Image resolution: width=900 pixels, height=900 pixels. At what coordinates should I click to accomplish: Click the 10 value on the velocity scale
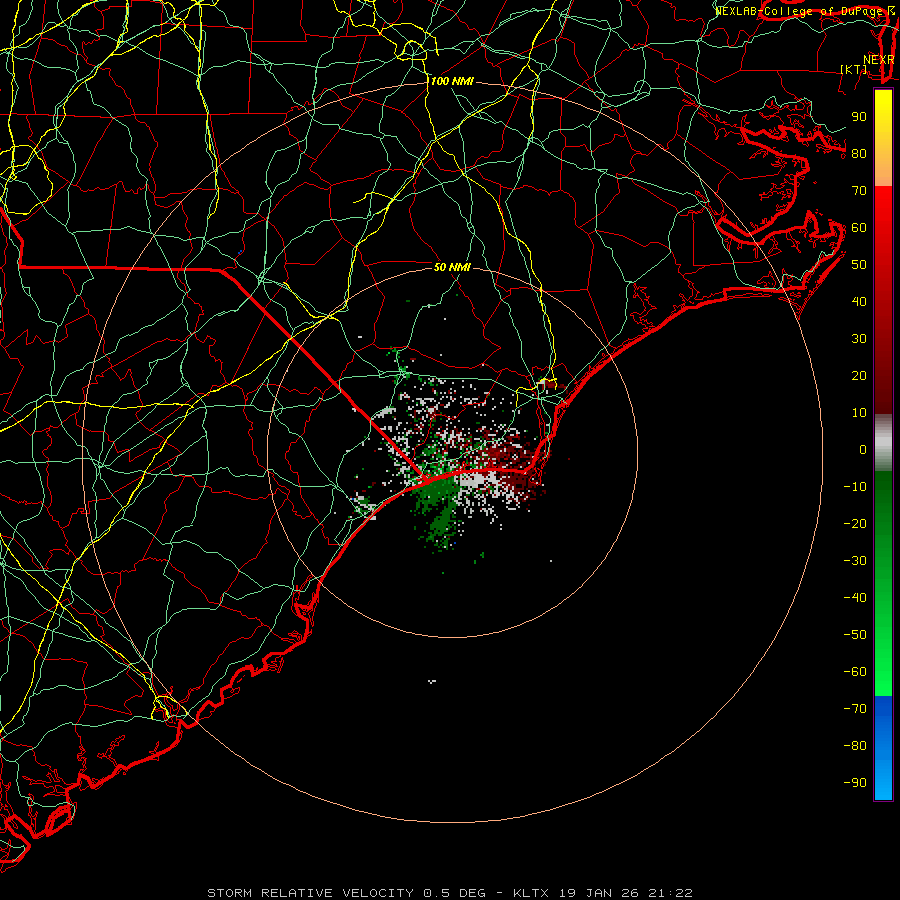[x=859, y=413]
